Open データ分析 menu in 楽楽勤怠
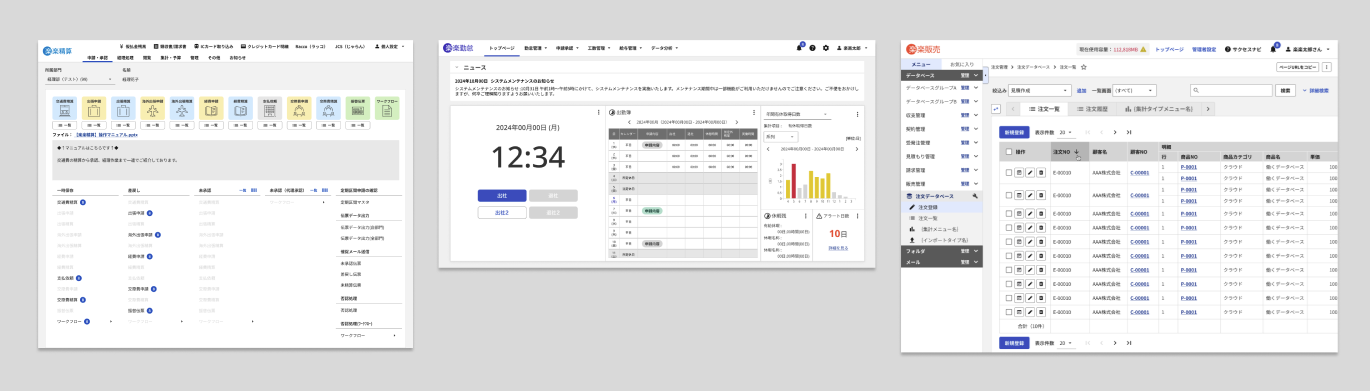The width and height of the screenshot is (1370, 391). tap(665, 48)
